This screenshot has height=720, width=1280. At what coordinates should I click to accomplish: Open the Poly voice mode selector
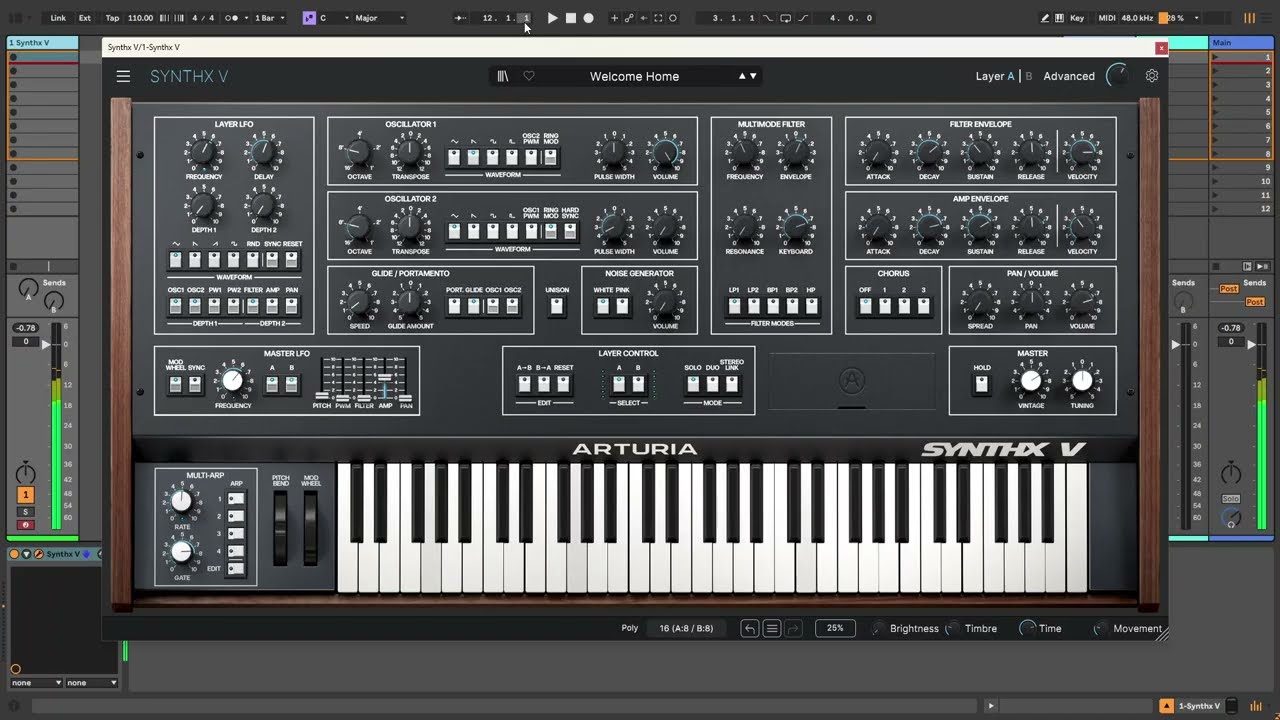tap(630, 628)
